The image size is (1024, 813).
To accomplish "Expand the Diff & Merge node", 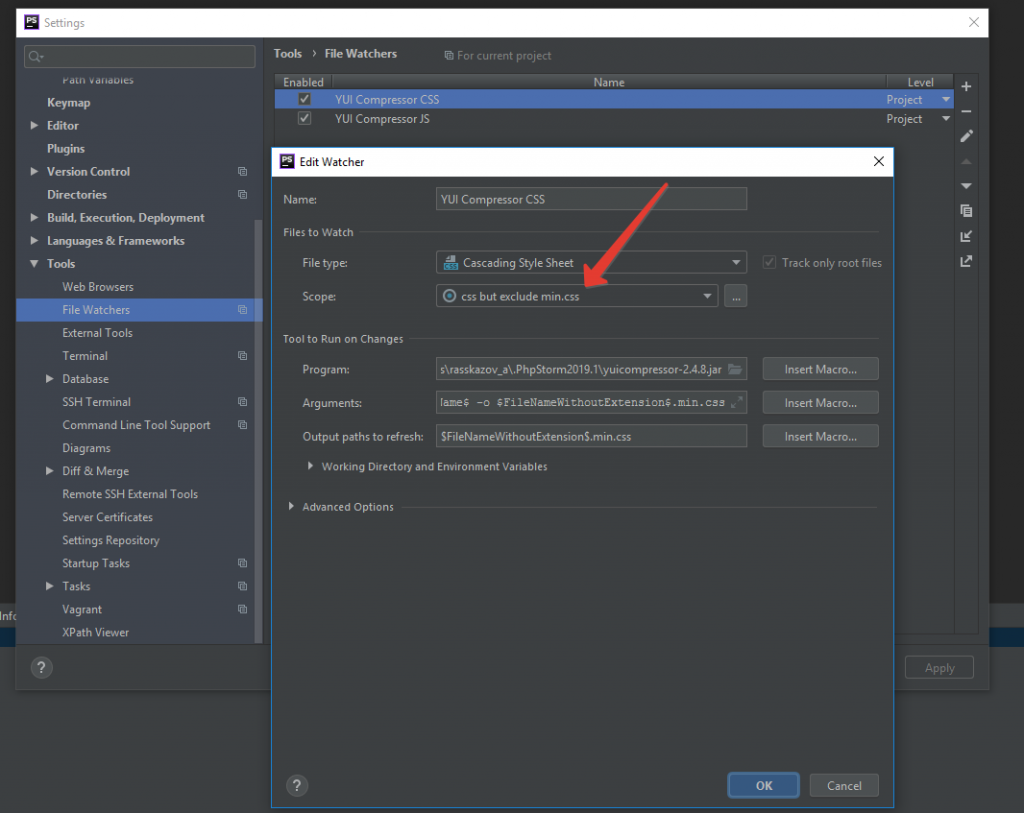I will [50, 471].
